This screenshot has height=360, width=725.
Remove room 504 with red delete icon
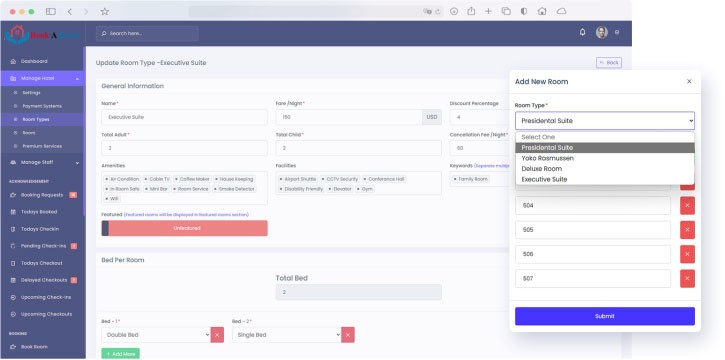coord(687,206)
